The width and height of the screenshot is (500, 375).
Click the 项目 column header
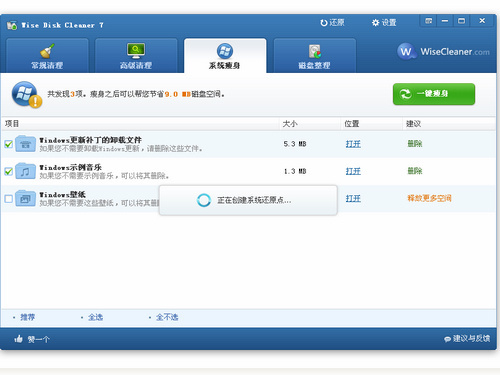click(x=12, y=124)
